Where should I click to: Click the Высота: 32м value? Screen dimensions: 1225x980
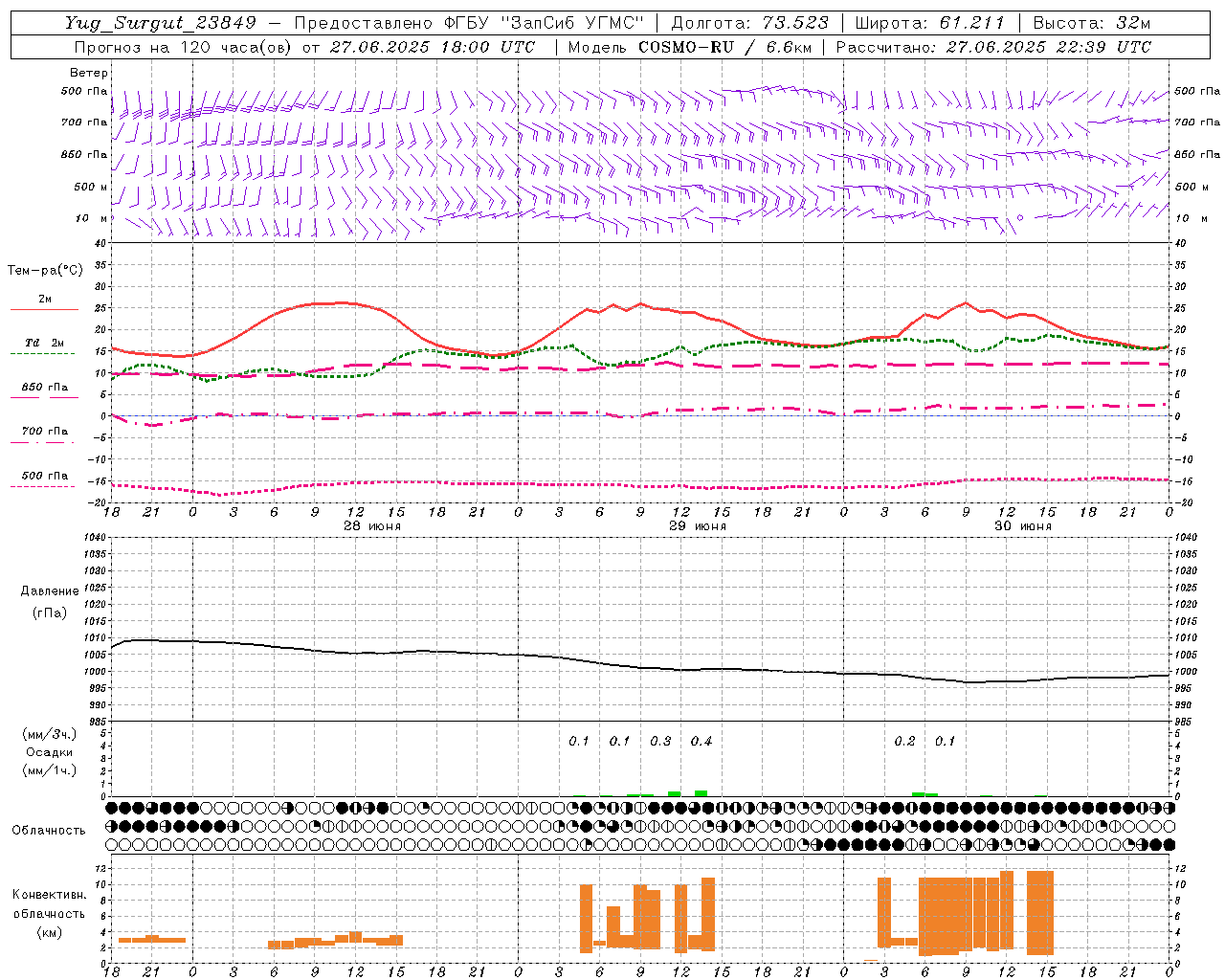click(1092, 23)
